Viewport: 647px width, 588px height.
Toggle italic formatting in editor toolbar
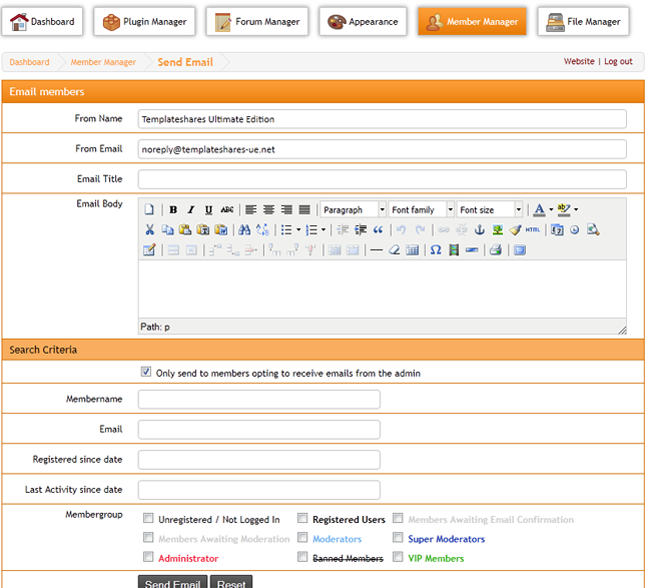[x=191, y=210]
